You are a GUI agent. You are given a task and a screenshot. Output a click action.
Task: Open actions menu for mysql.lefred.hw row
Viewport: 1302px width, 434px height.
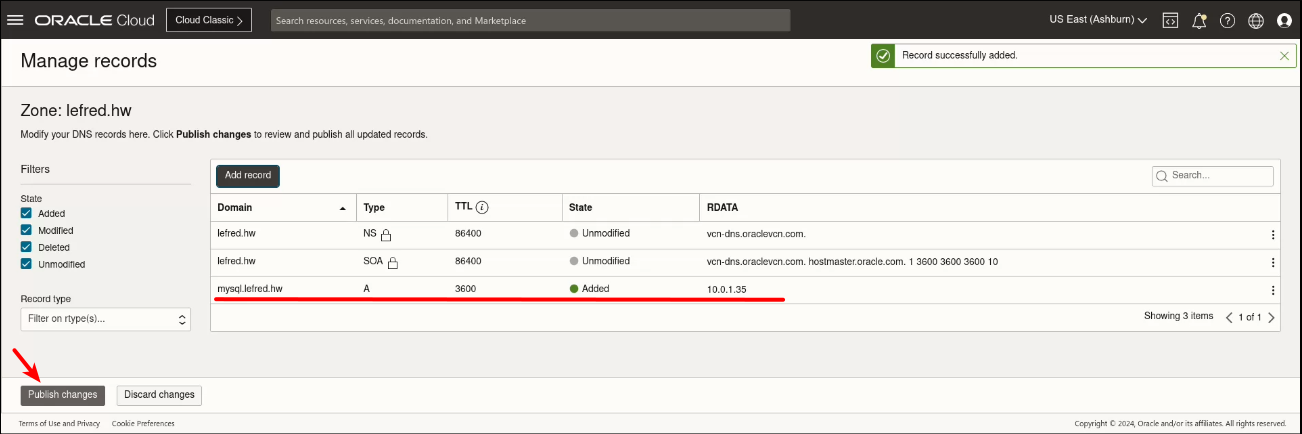pyautogui.click(x=1273, y=290)
